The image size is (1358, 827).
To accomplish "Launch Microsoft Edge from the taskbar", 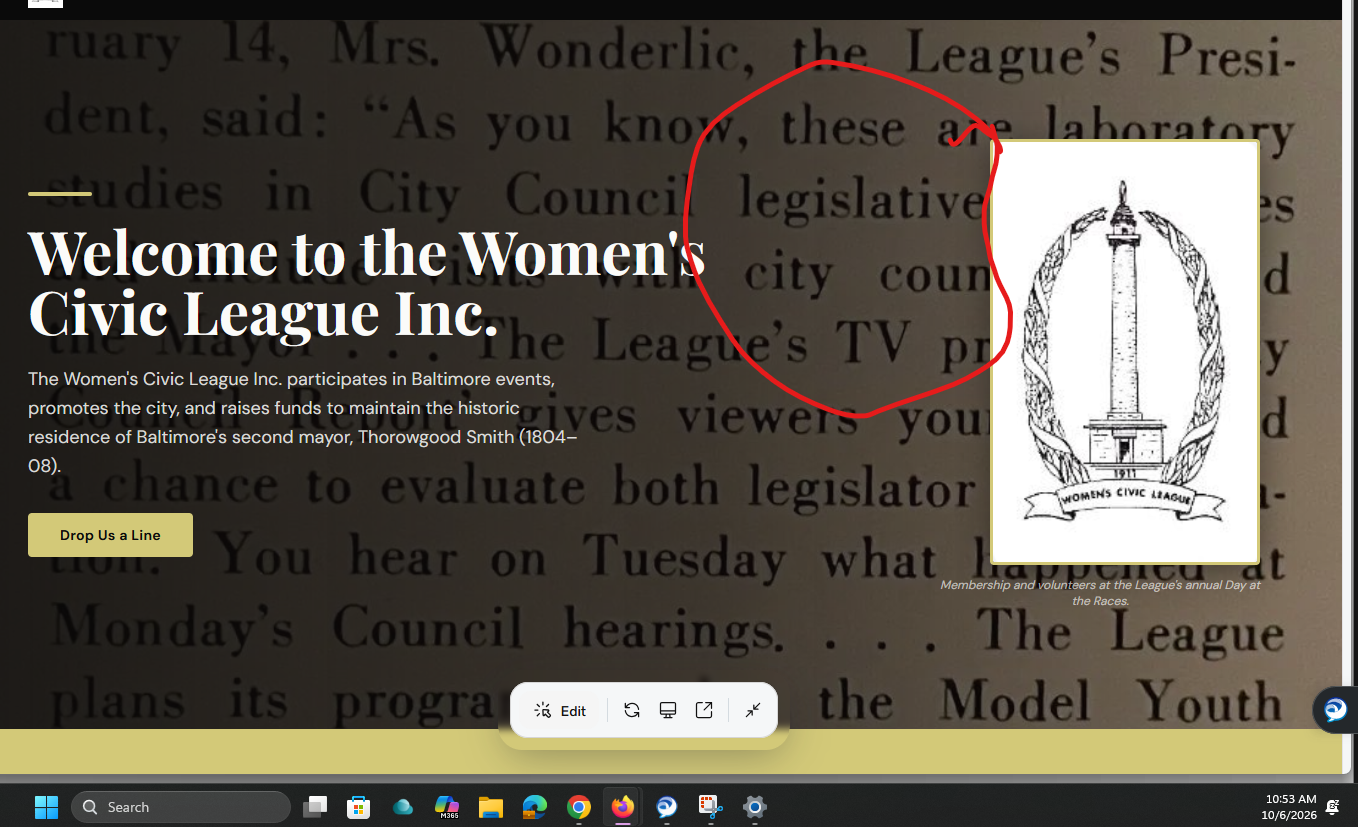I will tap(535, 807).
